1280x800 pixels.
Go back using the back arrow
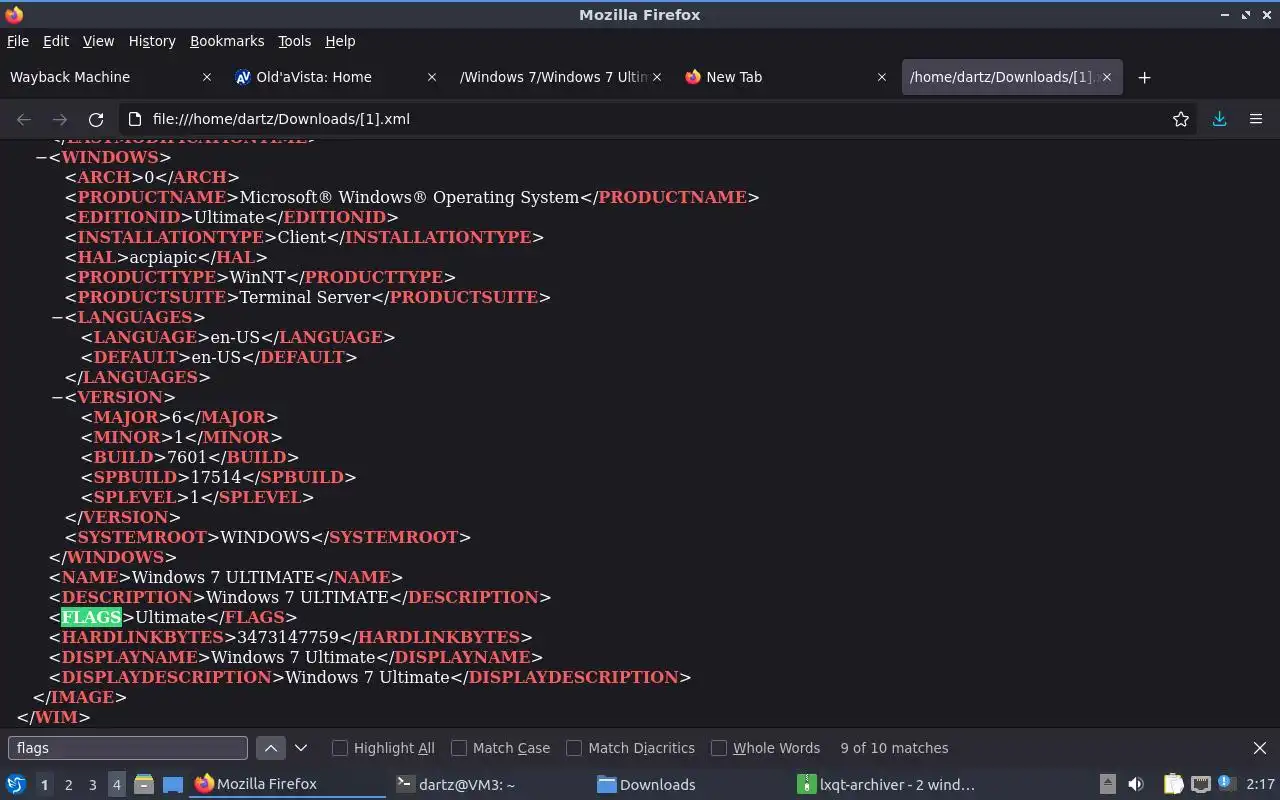point(24,119)
